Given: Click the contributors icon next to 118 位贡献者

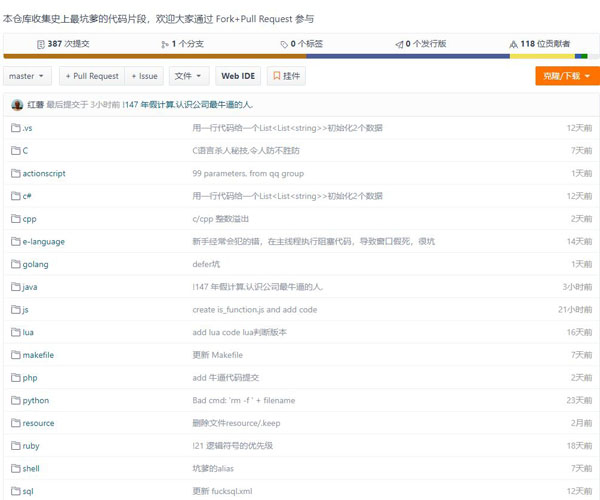Looking at the screenshot, I should pyautogui.click(x=514, y=44).
